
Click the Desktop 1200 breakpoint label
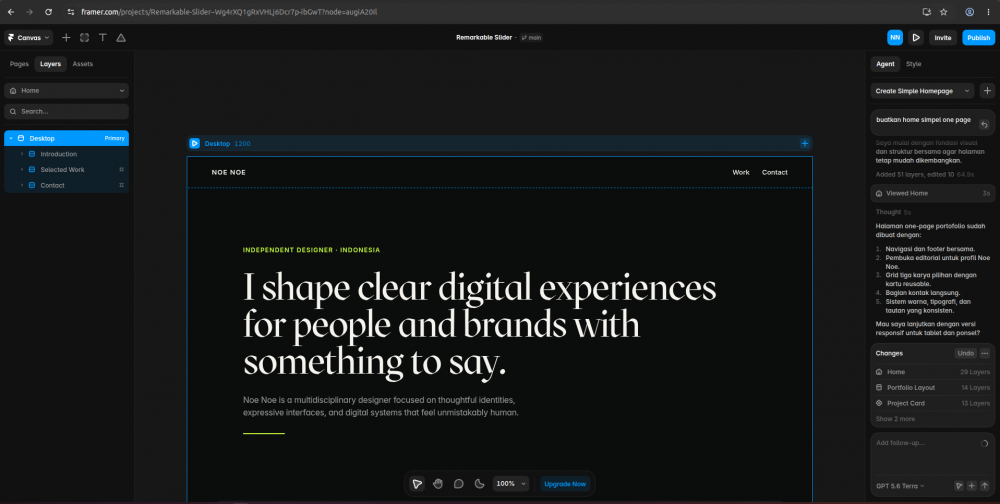[227, 144]
